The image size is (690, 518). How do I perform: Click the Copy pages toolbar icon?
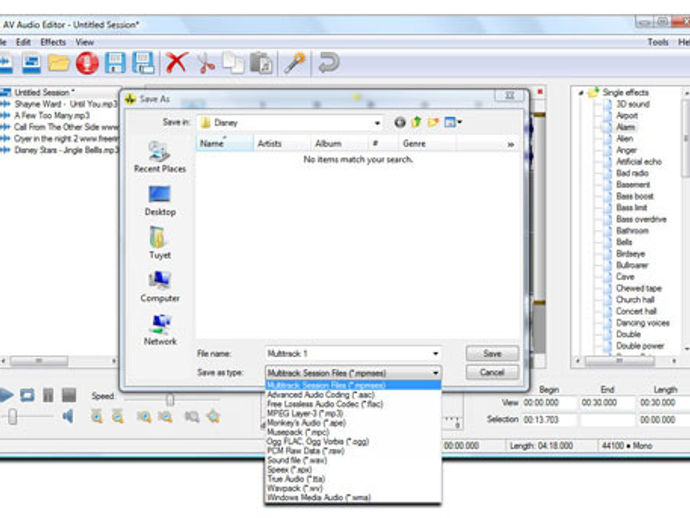point(233,62)
